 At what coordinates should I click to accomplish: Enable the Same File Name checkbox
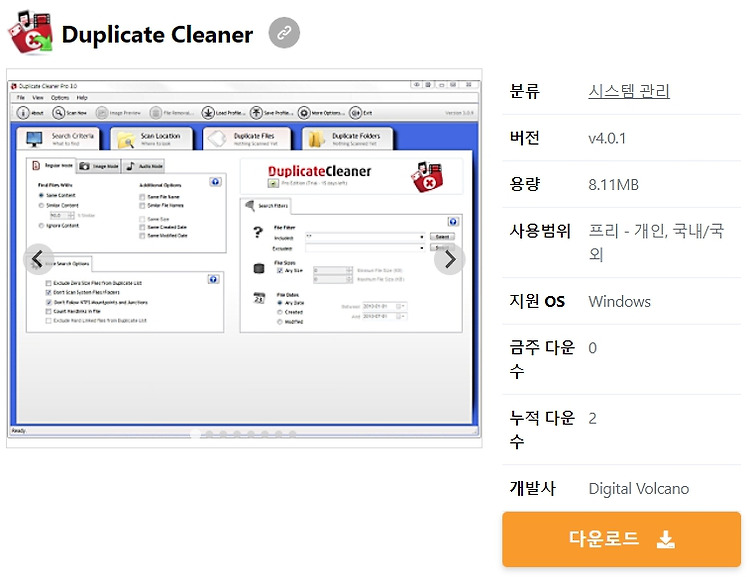142,197
